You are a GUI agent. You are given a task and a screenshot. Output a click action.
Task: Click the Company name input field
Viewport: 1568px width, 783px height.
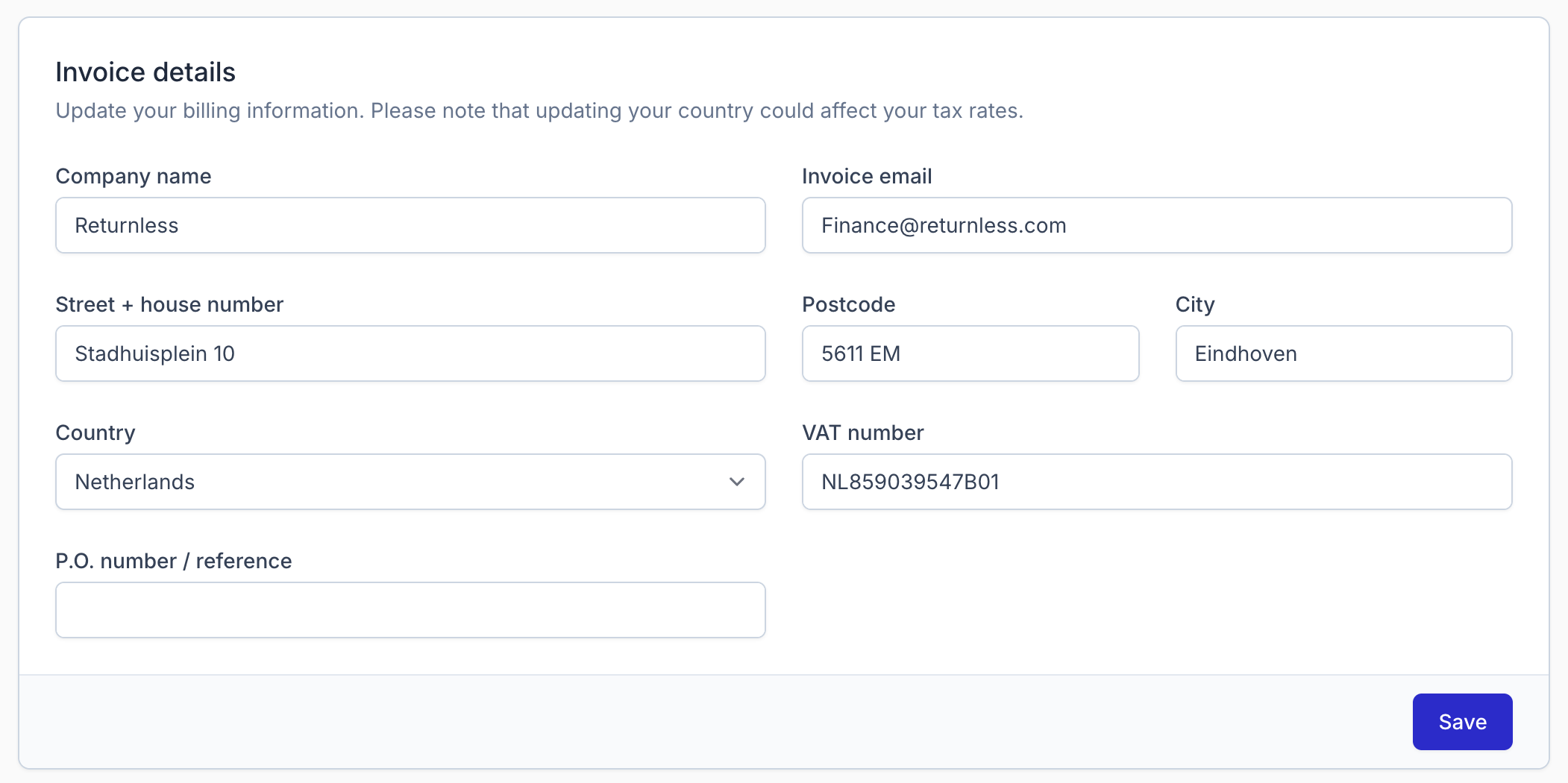click(410, 225)
